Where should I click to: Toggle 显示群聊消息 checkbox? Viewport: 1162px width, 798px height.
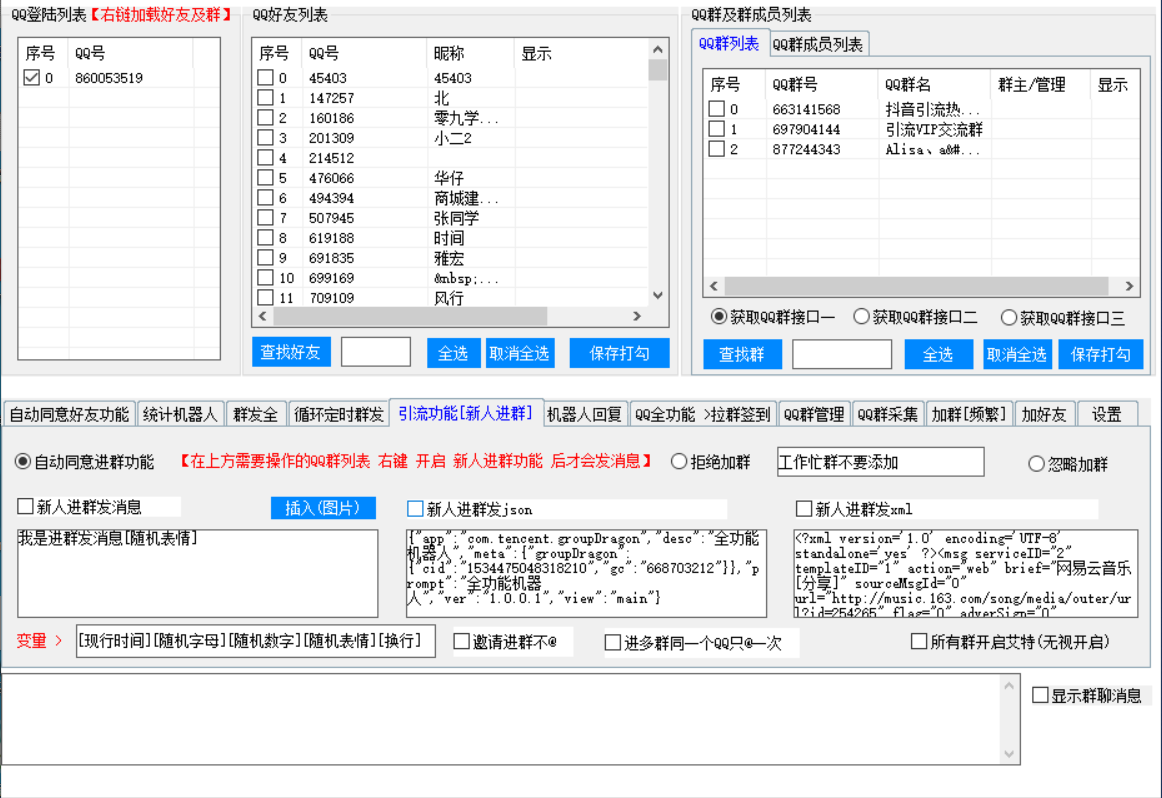[x=1040, y=695]
